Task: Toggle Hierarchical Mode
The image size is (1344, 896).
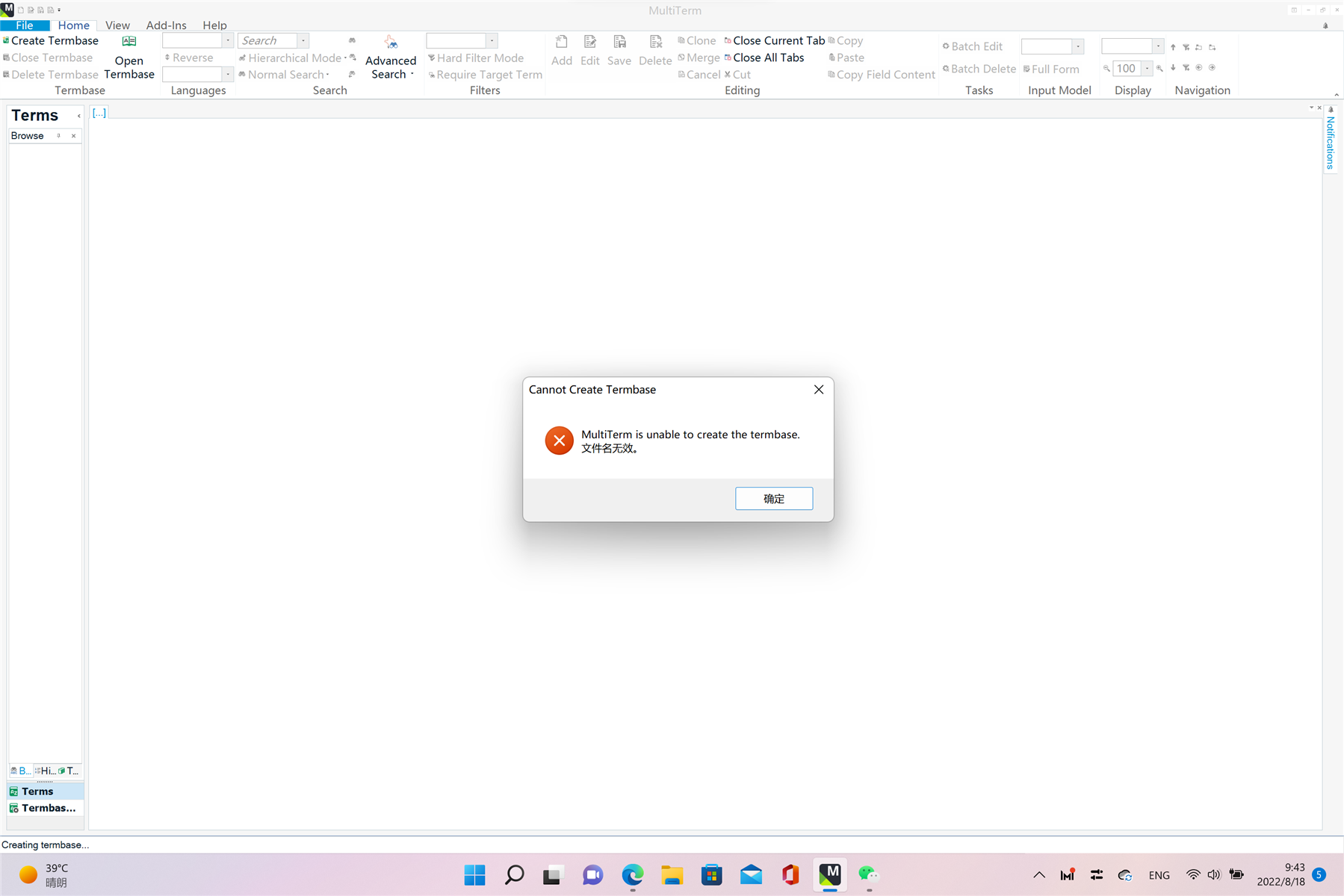Action: pos(291,57)
